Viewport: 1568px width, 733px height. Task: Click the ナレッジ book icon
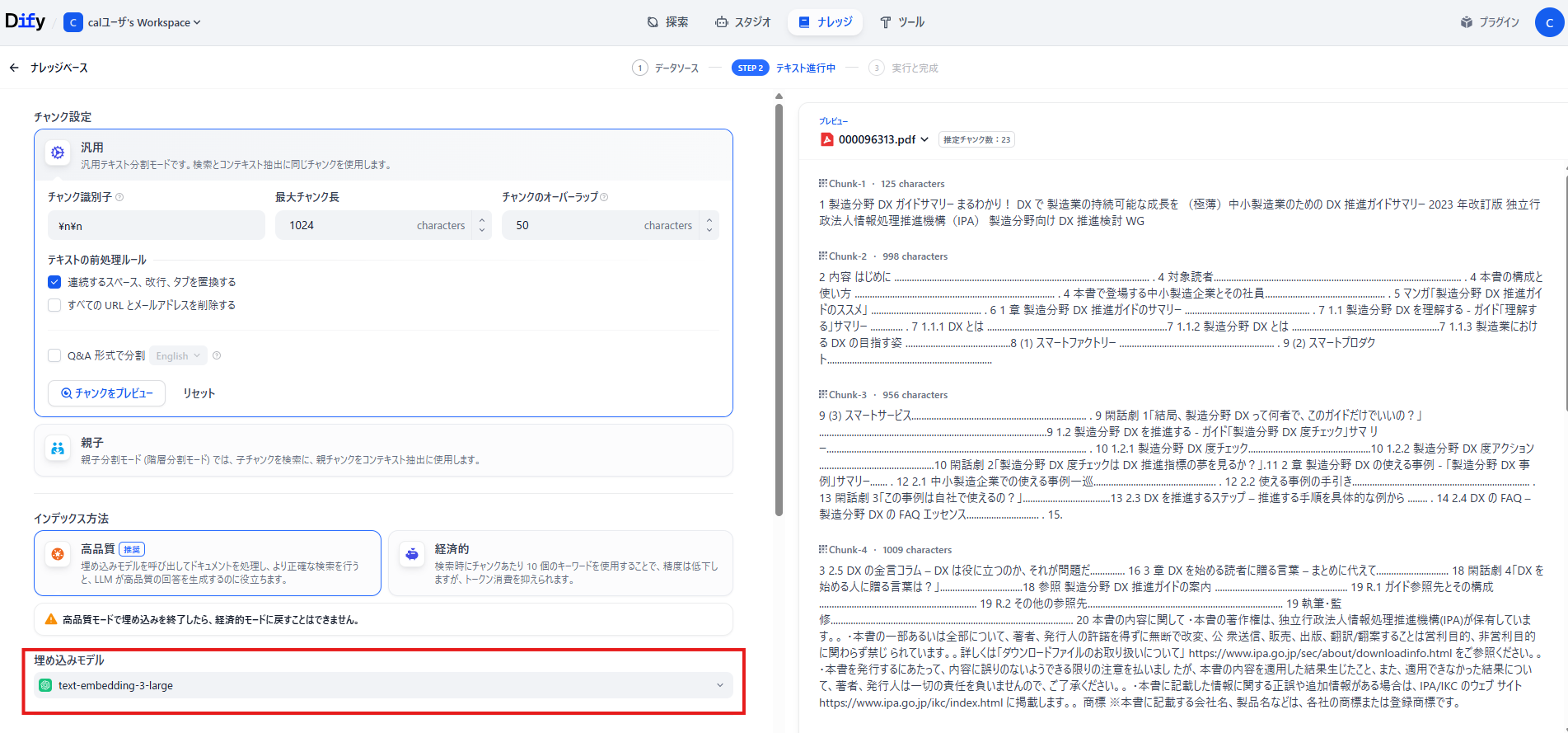pos(804,22)
